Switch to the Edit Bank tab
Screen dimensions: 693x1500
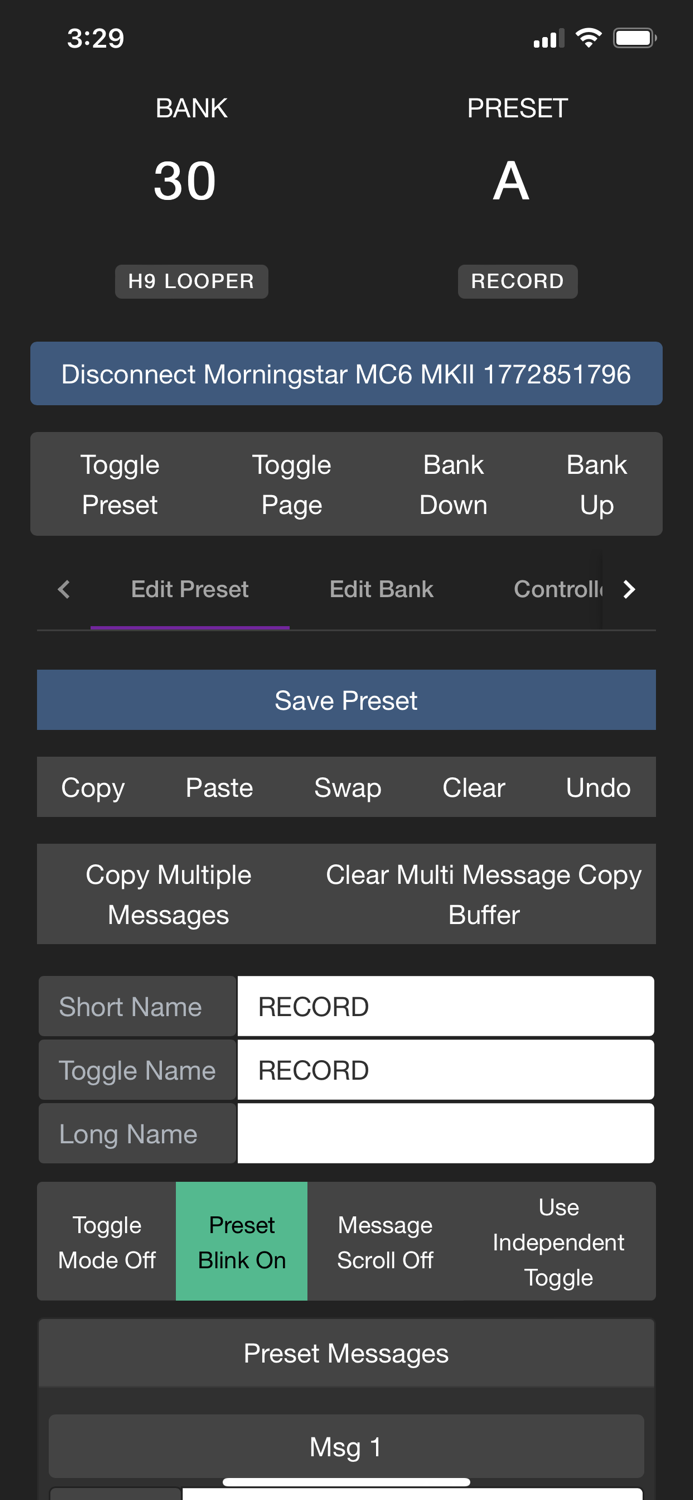point(381,589)
